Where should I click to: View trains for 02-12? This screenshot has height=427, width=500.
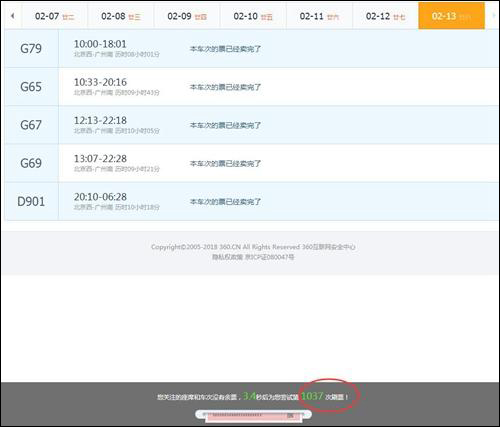pyautogui.click(x=385, y=16)
